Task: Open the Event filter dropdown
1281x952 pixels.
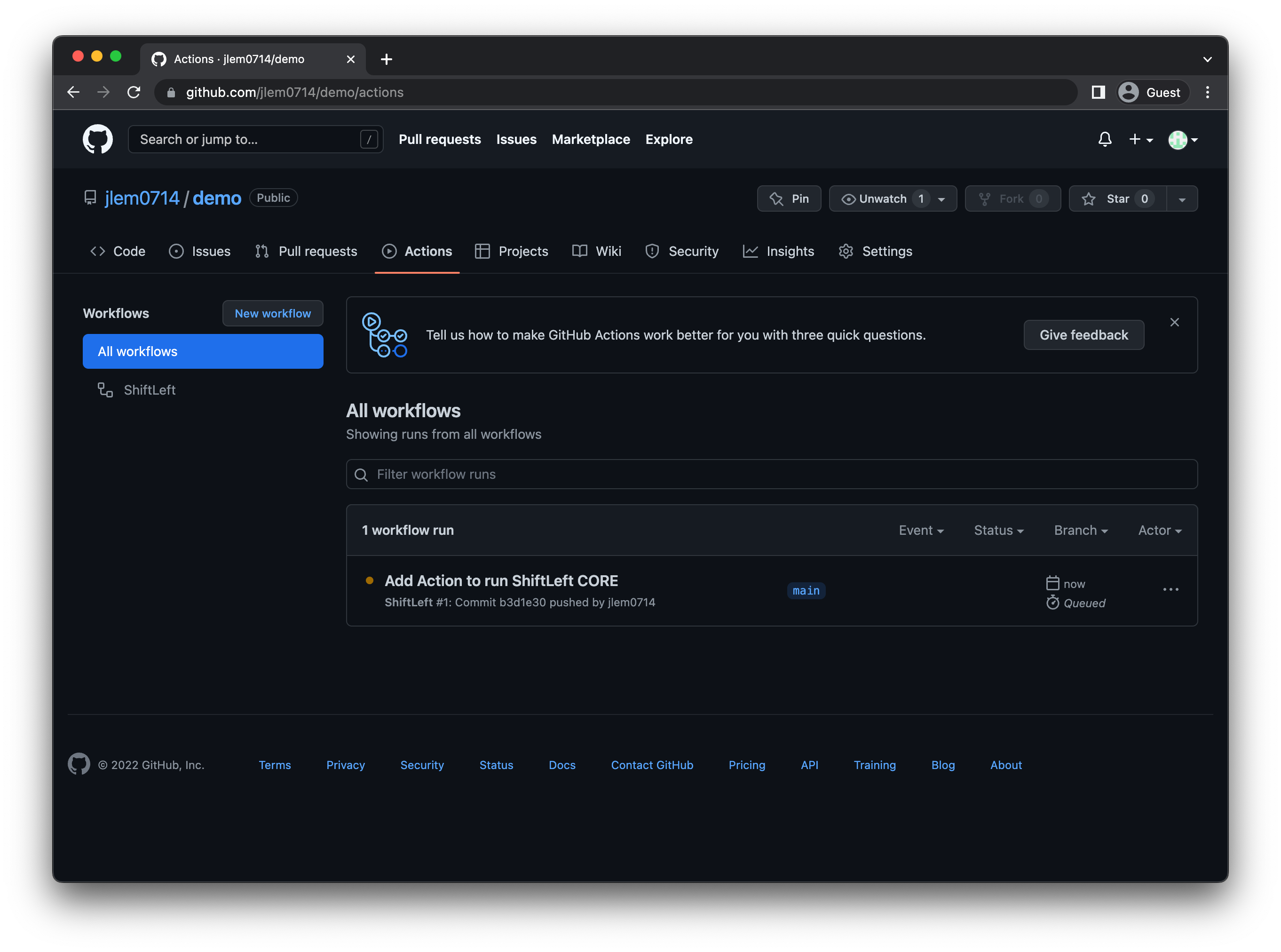Action: [x=921, y=530]
